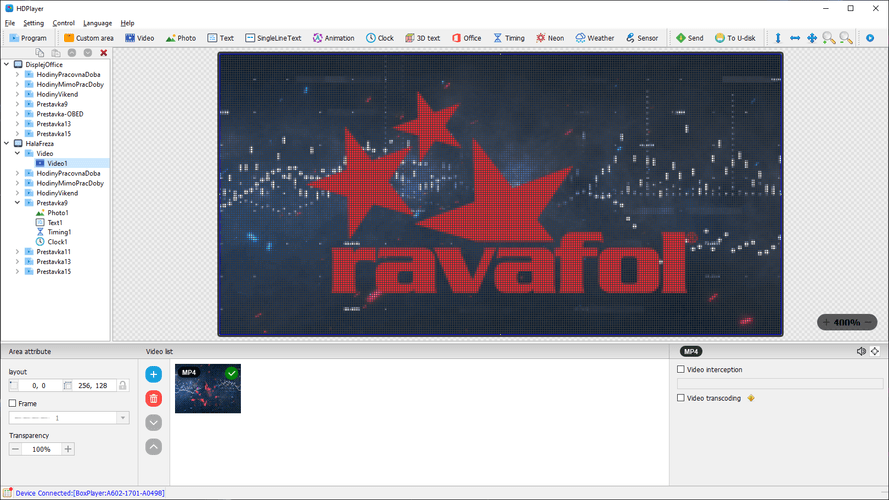Click the vertical stretch icon
This screenshot has height=500, width=889.
778,38
